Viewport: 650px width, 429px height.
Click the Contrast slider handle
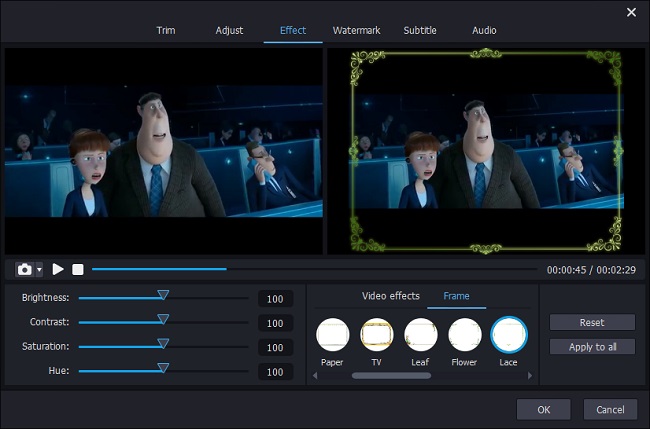[163, 319]
